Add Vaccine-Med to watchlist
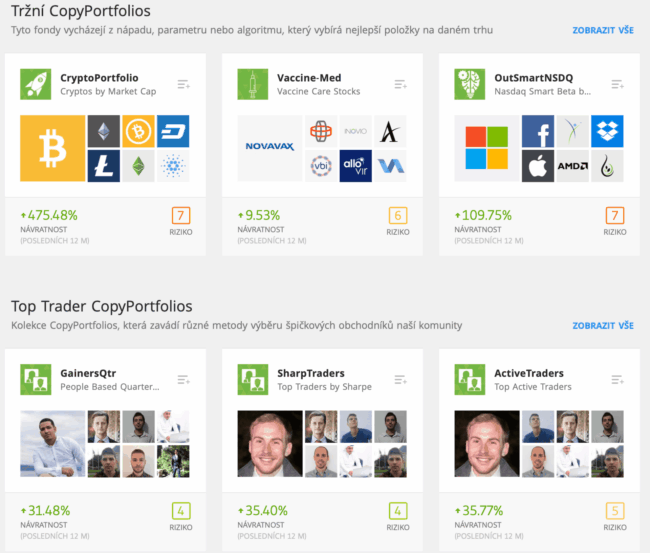 [x=400, y=85]
